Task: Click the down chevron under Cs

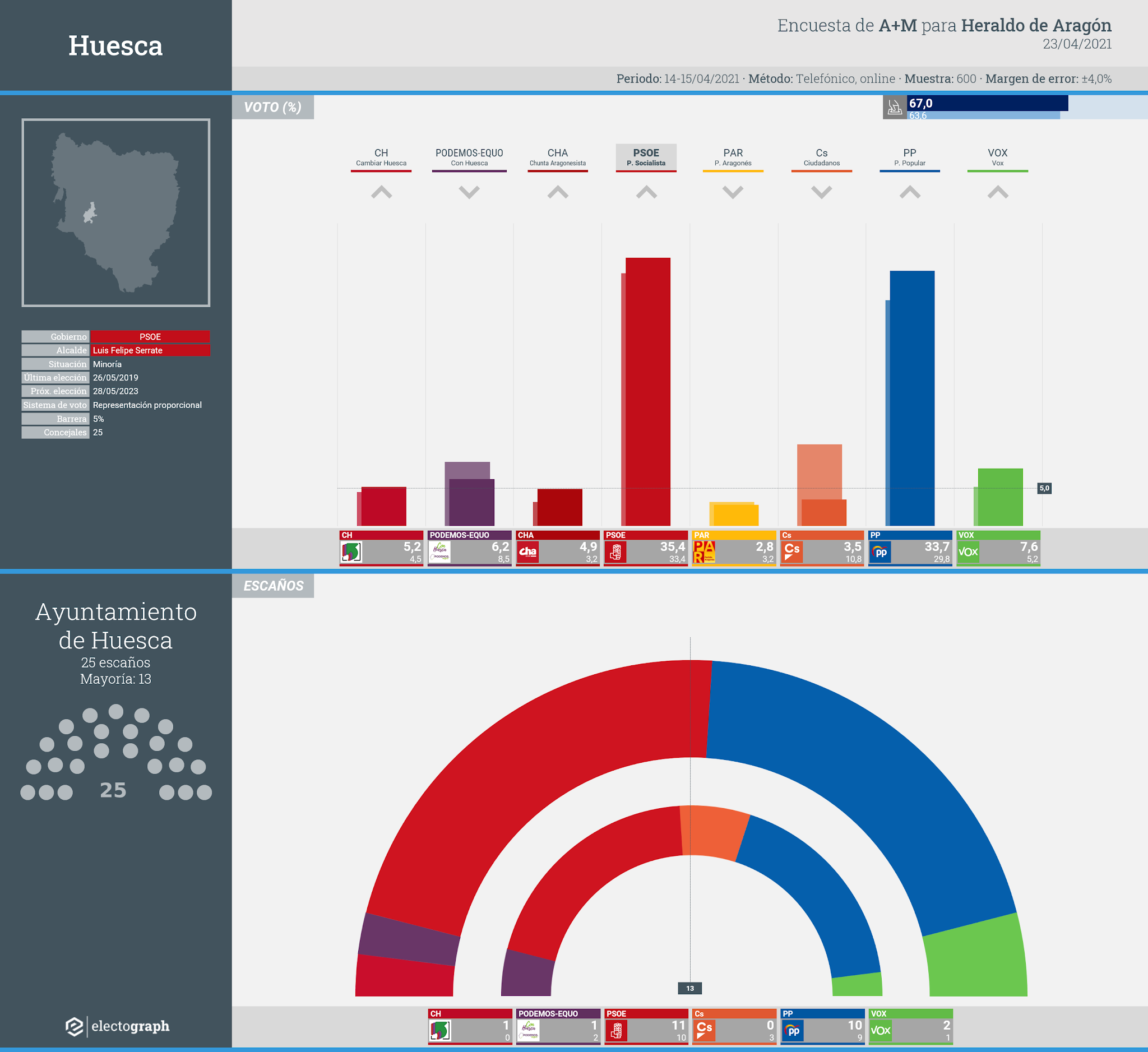Action: 822,192
